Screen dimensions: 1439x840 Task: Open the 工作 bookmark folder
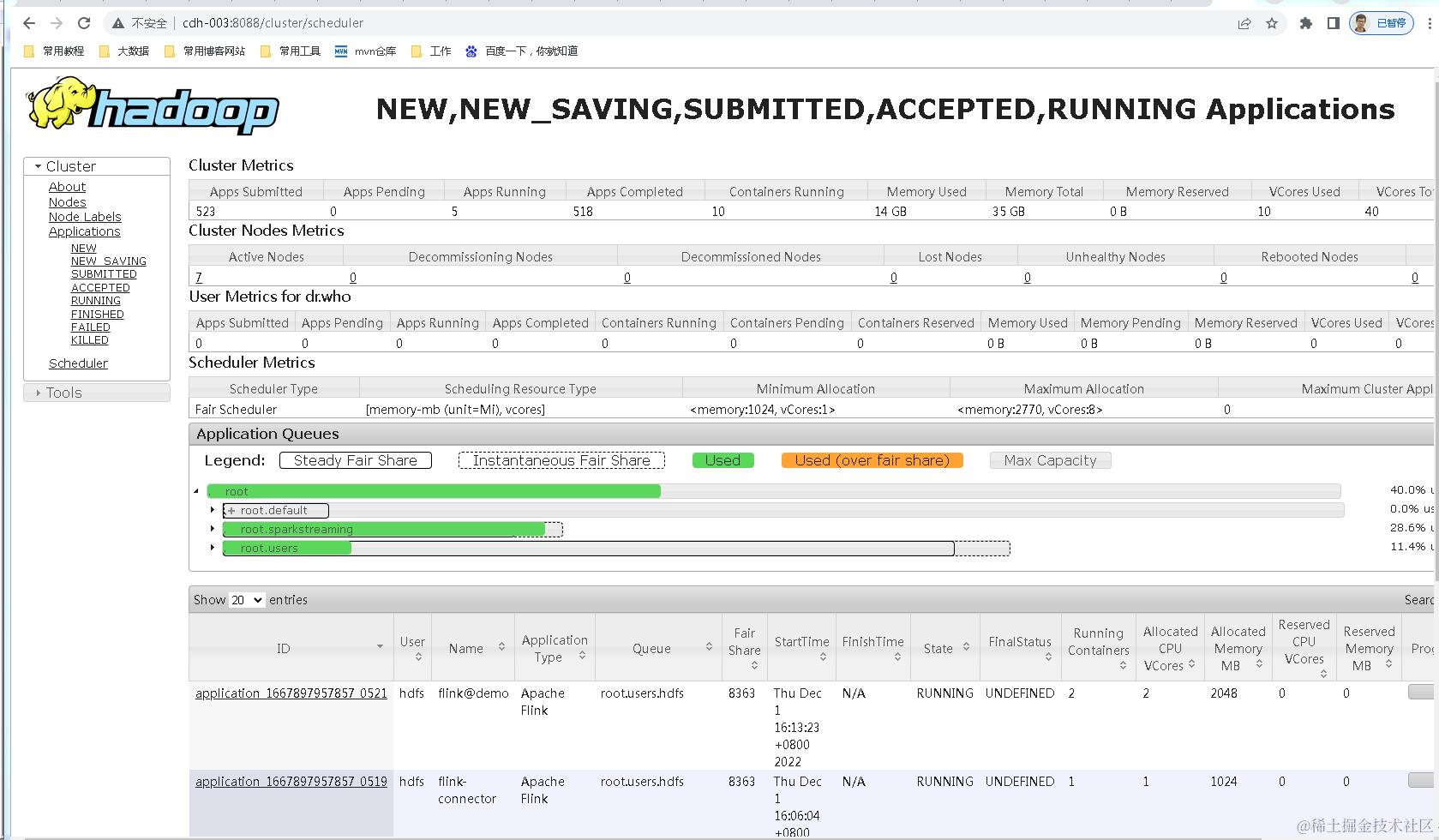(x=431, y=51)
